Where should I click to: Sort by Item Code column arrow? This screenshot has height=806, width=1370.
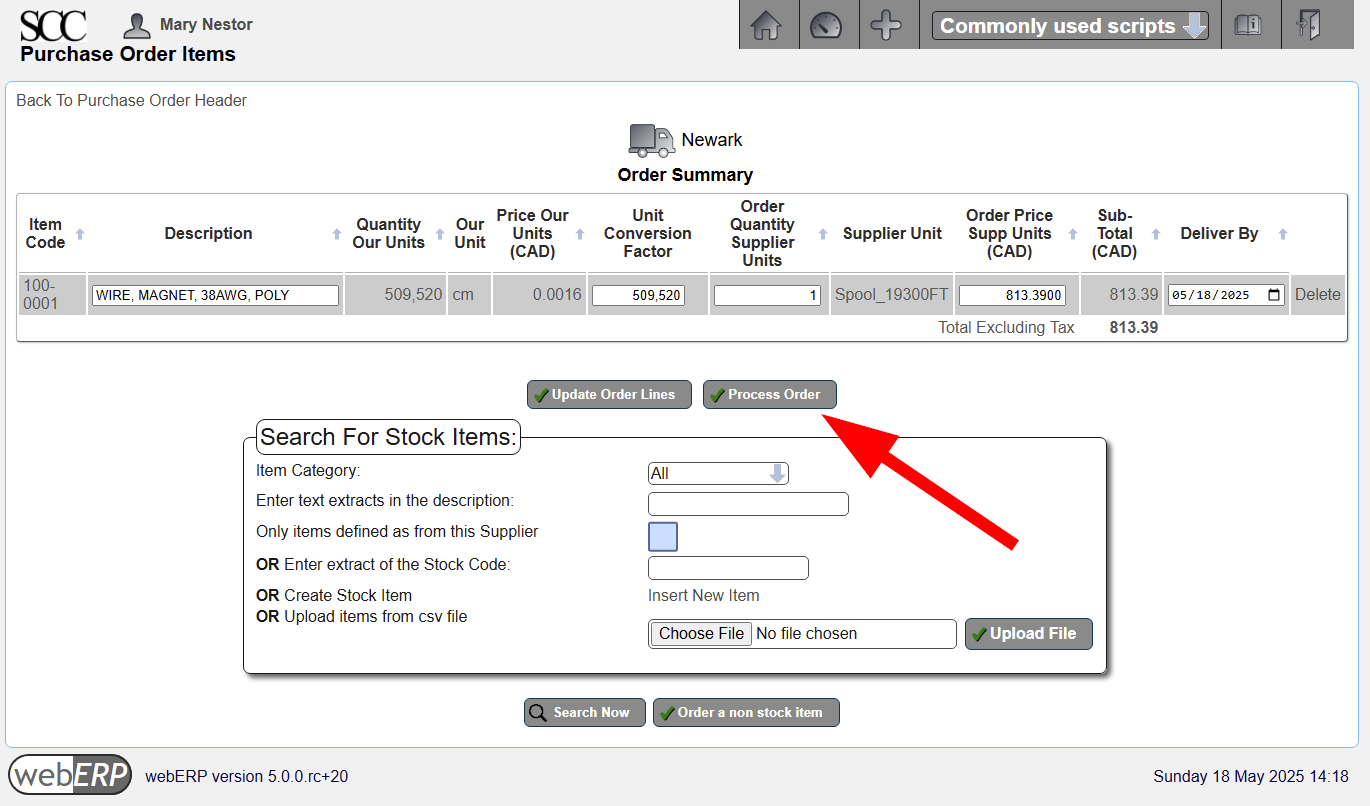point(80,234)
